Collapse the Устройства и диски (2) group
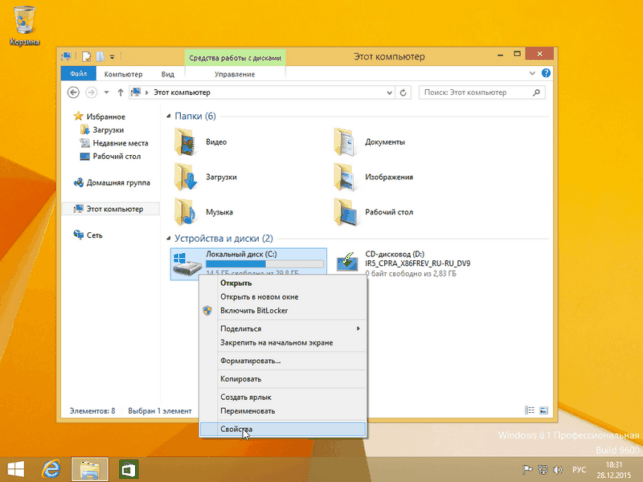Viewport: 643px width, 482px height. (169, 238)
